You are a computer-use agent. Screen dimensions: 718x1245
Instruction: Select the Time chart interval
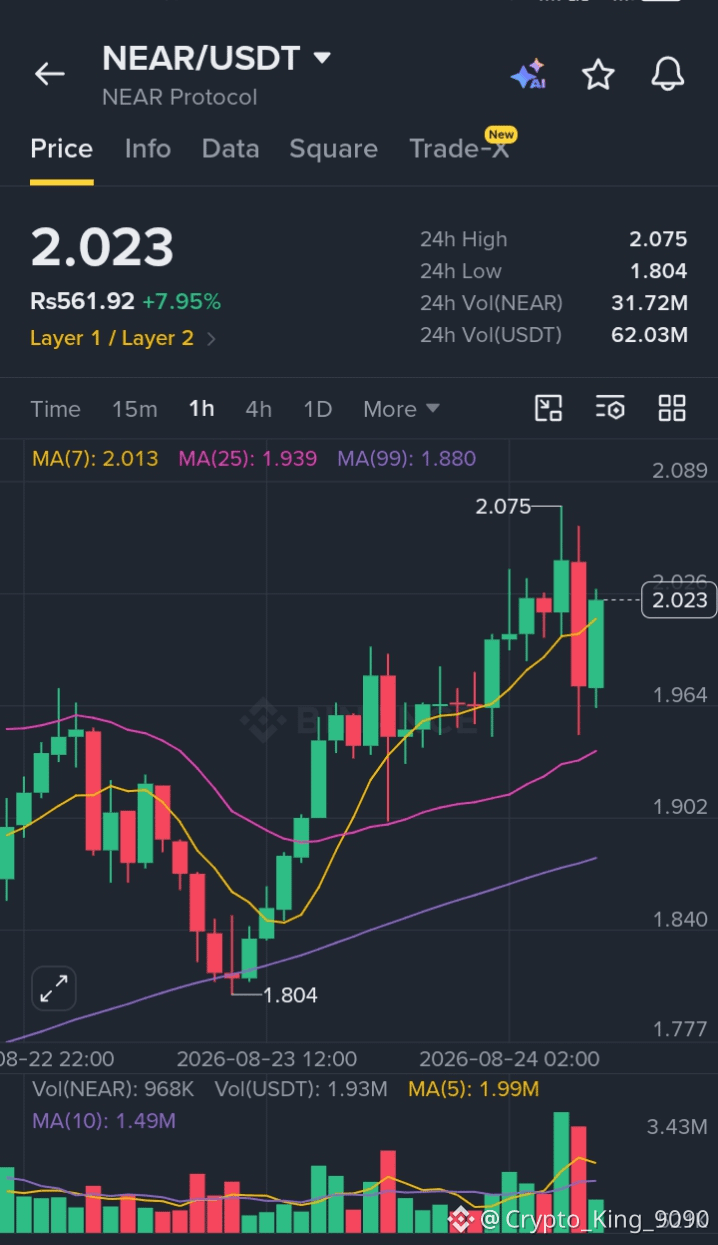pyautogui.click(x=55, y=409)
